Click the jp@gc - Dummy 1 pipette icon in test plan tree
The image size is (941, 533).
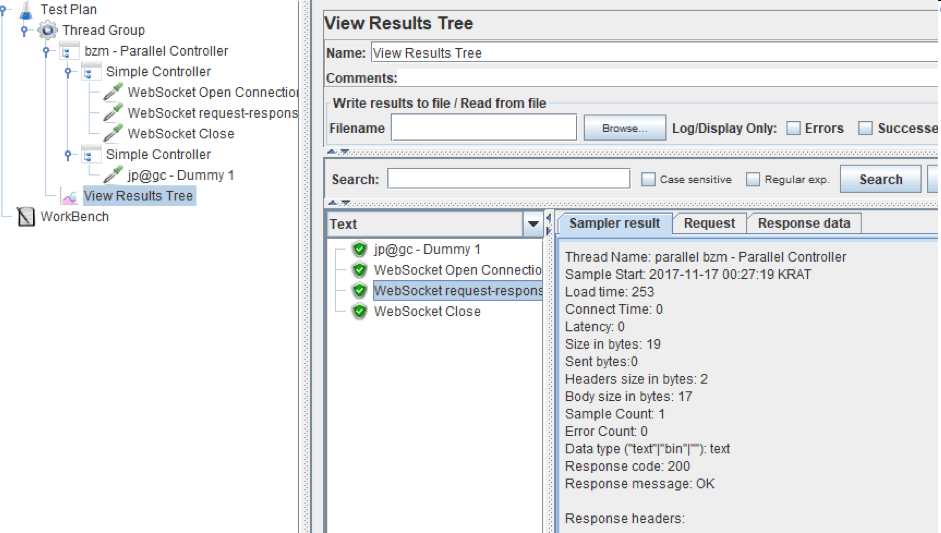[x=113, y=175]
